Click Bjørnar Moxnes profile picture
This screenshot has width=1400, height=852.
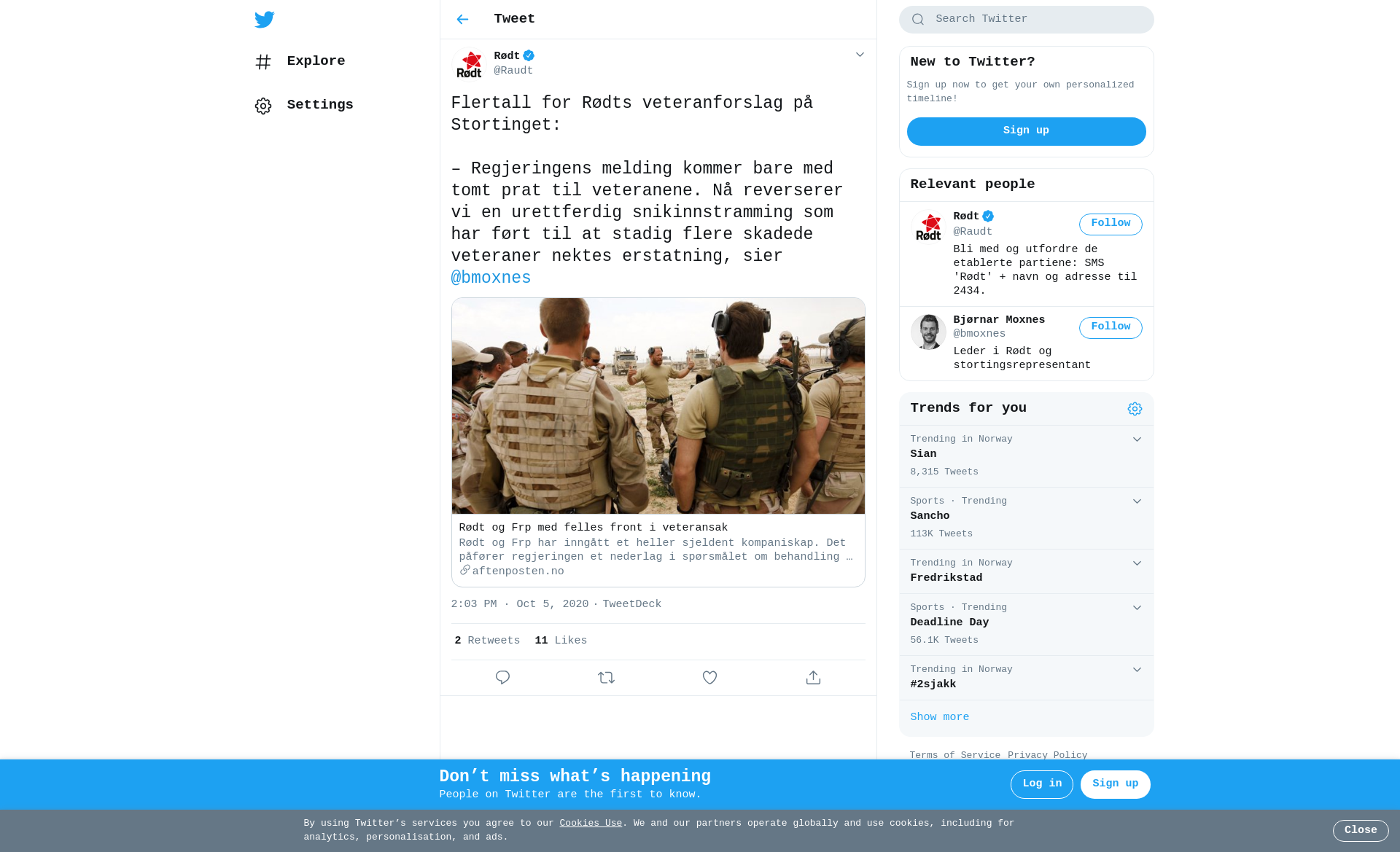[928, 332]
